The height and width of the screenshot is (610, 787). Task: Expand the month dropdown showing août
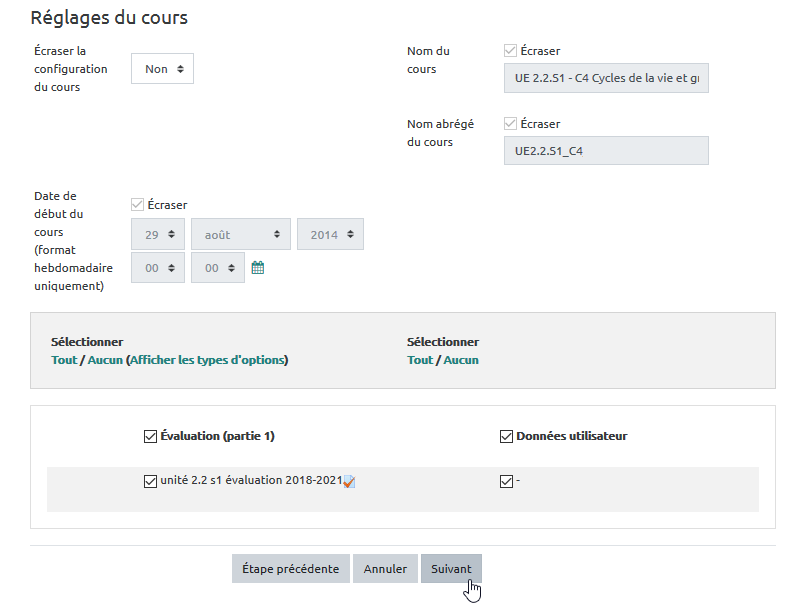pyautogui.click(x=240, y=234)
